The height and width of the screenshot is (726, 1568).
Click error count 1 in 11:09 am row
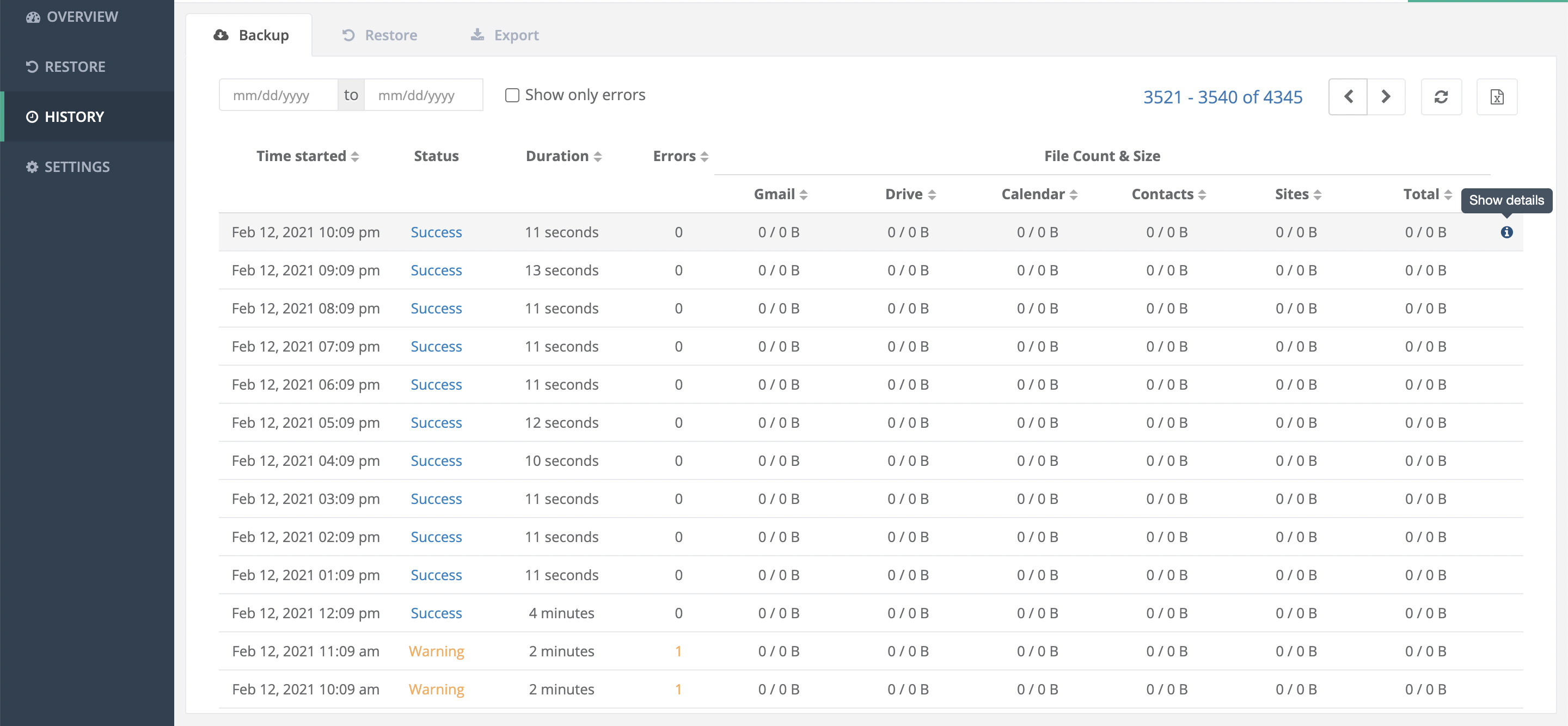(678, 651)
